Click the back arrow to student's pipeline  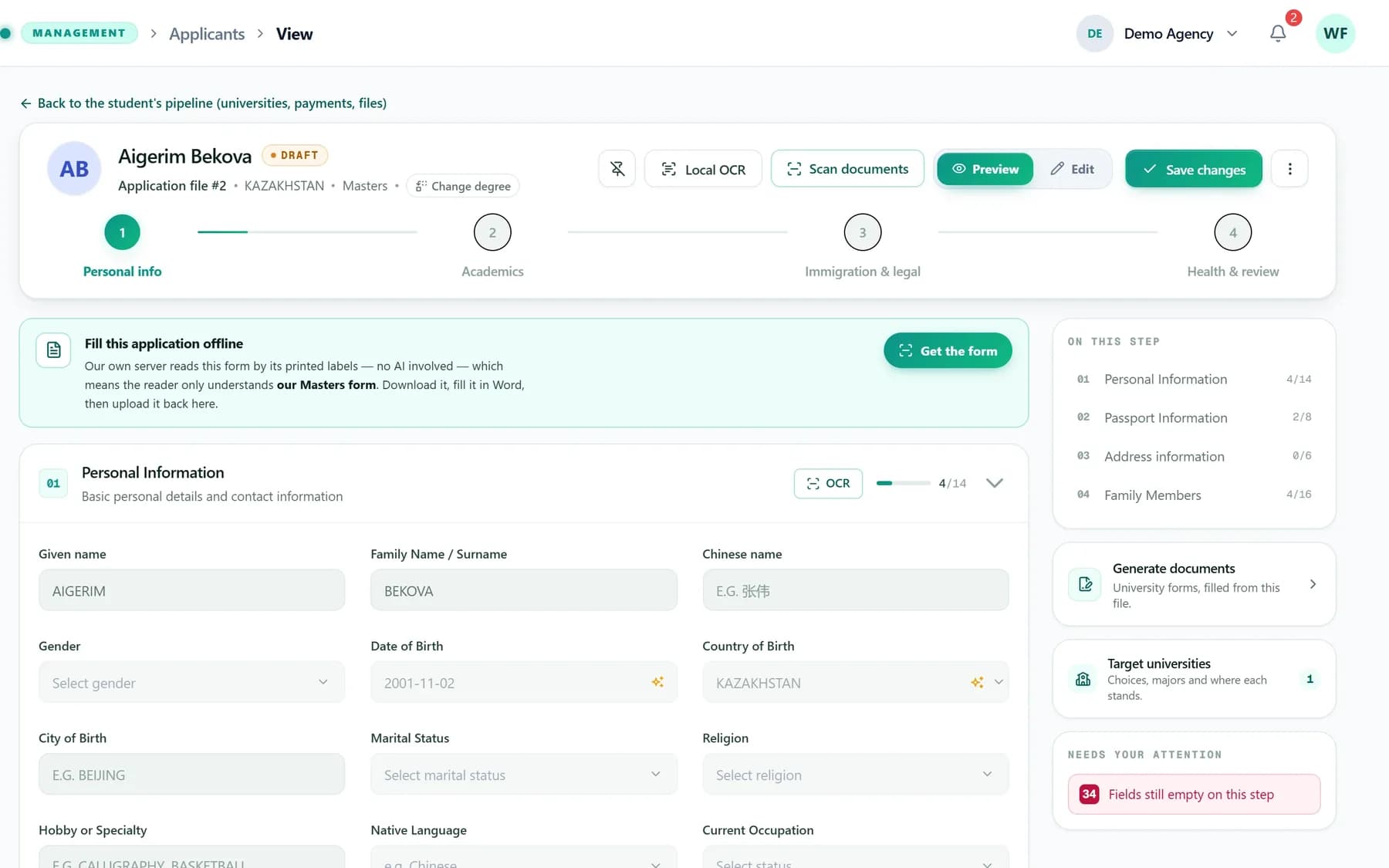coord(26,103)
